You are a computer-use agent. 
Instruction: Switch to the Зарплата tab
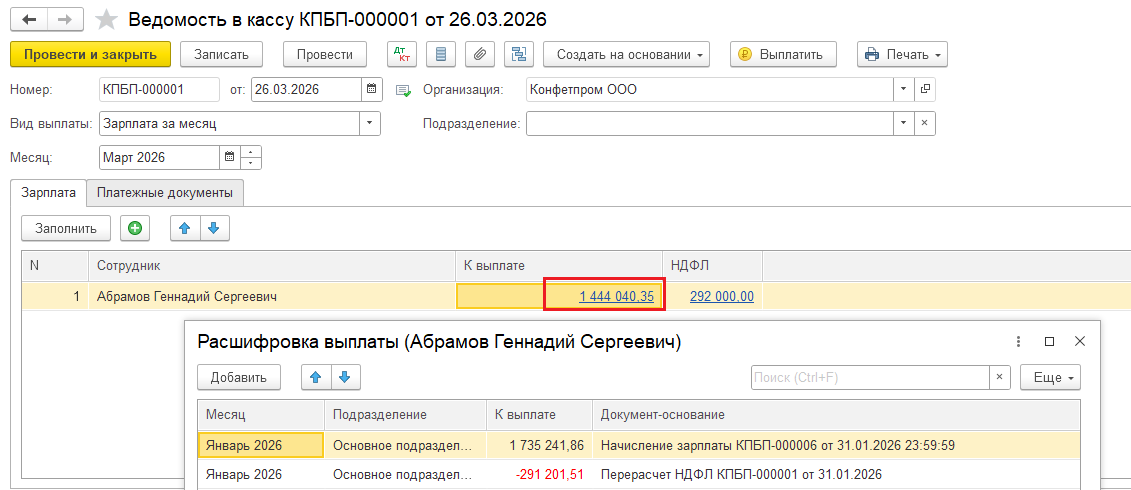pos(49,193)
